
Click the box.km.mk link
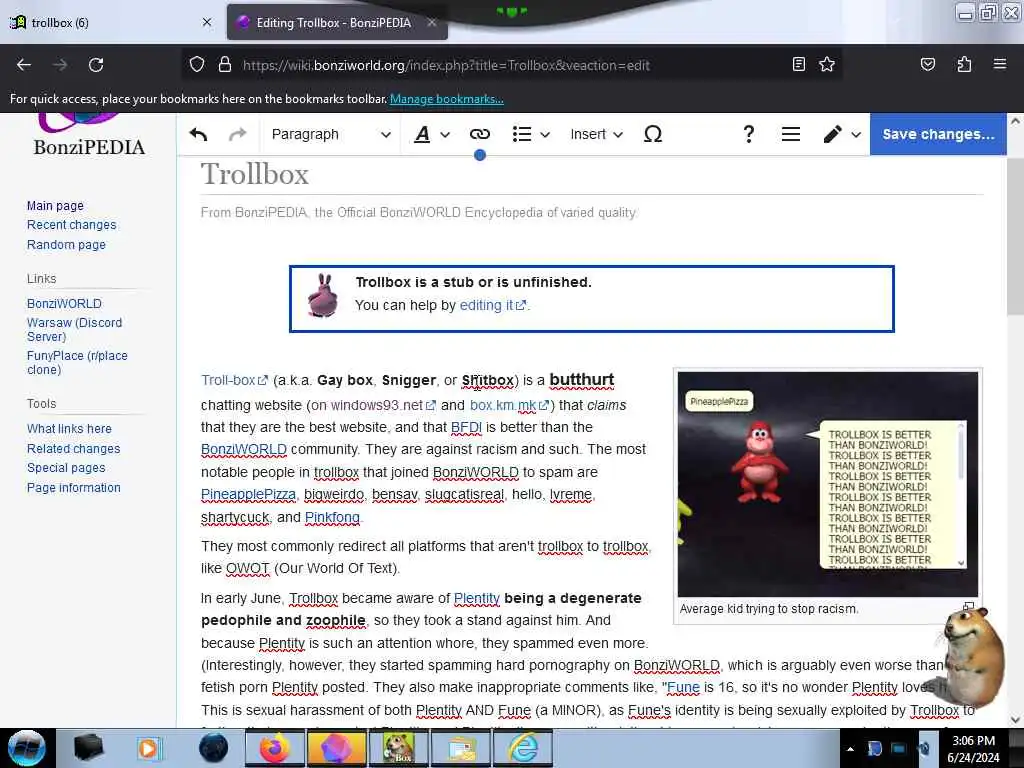pos(509,405)
